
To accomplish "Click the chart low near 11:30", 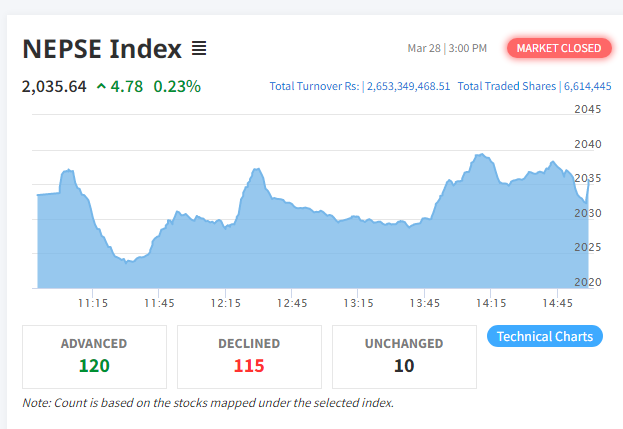I will (x=126, y=262).
